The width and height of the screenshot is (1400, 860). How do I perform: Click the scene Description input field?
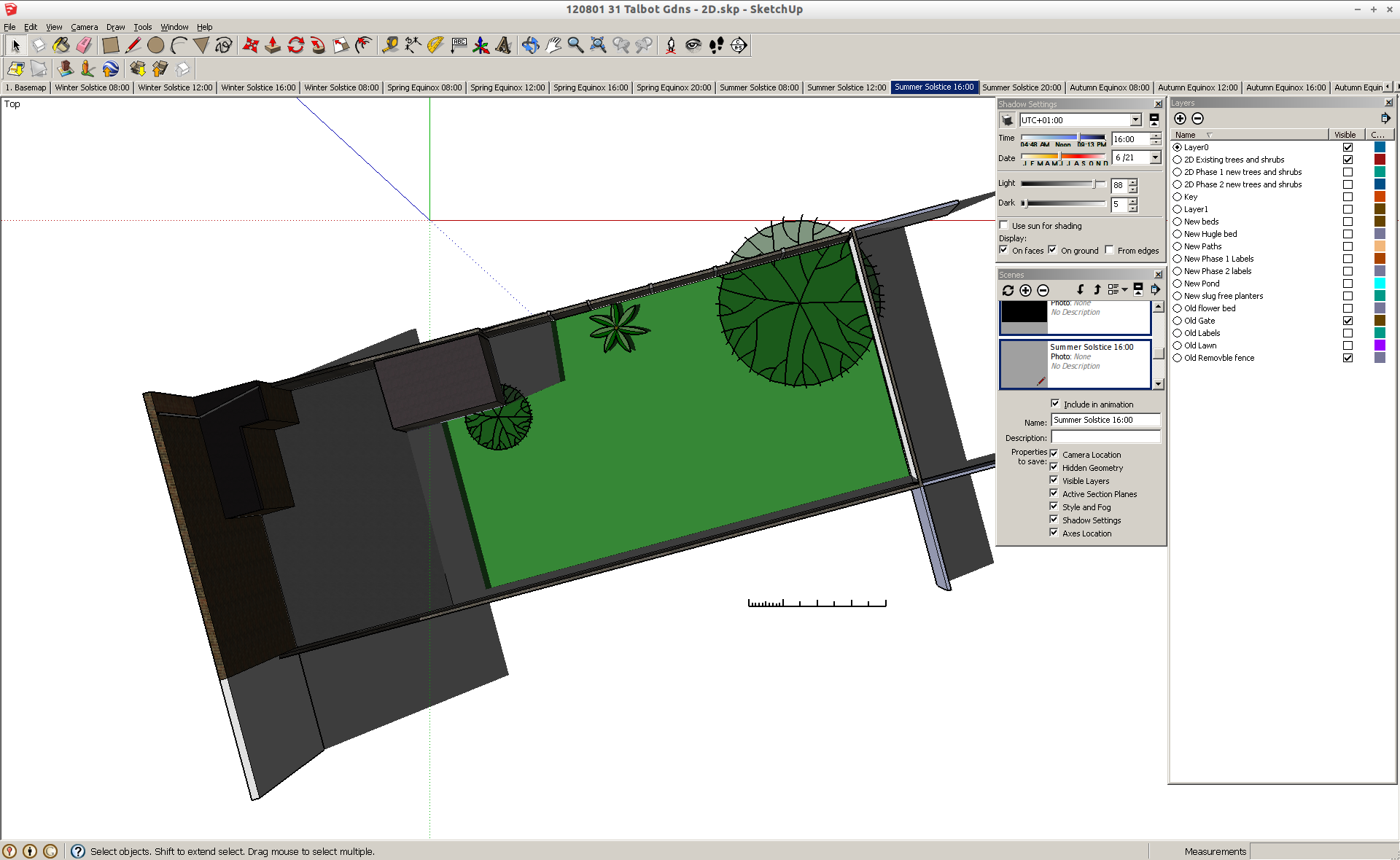point(1105,437)
